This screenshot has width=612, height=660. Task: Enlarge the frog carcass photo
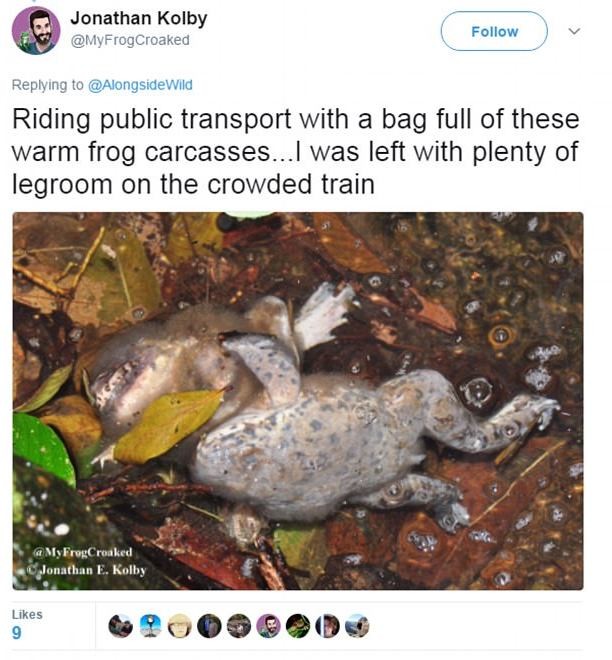[297, 400]
